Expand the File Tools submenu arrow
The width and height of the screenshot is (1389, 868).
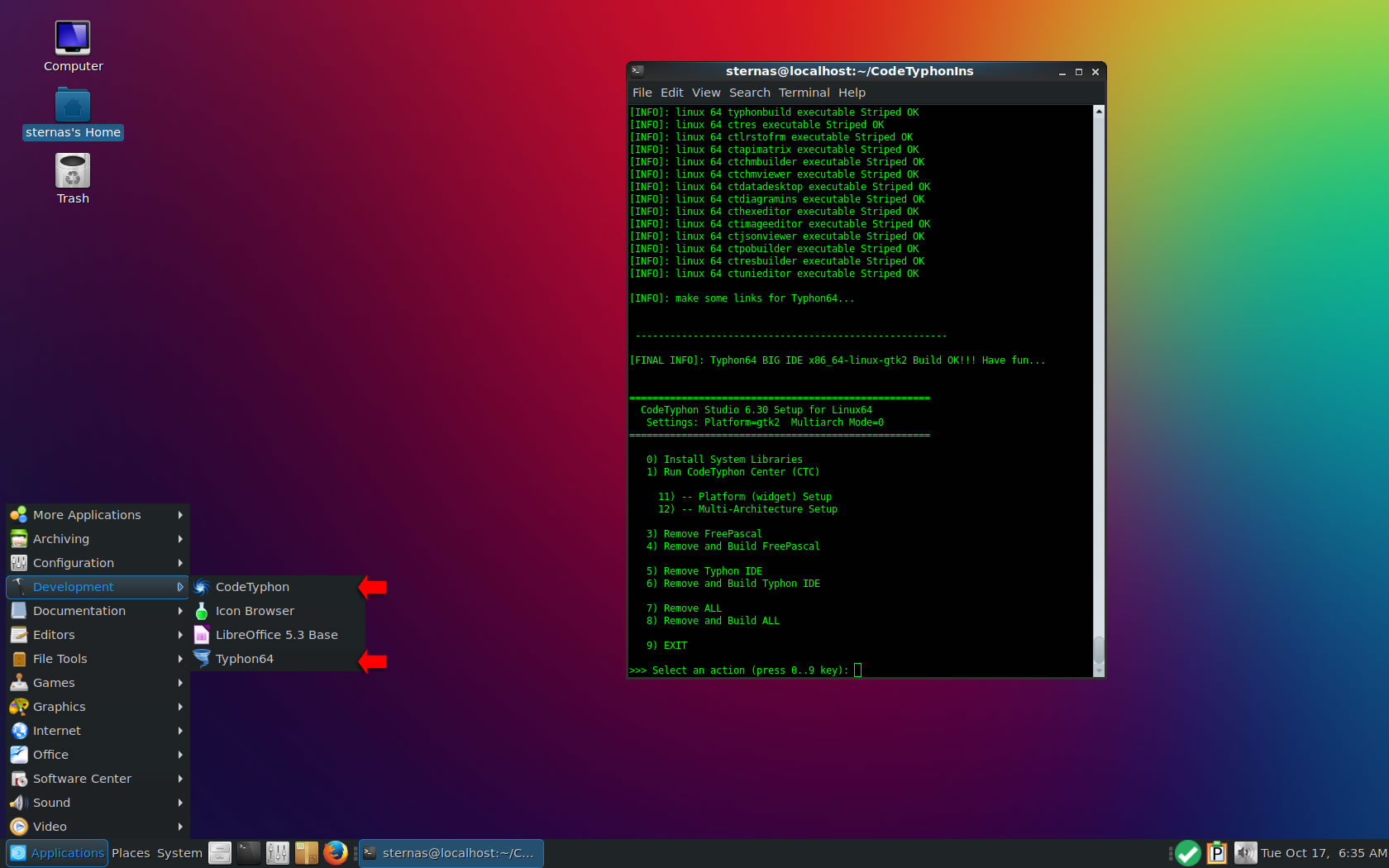(180, 659)
